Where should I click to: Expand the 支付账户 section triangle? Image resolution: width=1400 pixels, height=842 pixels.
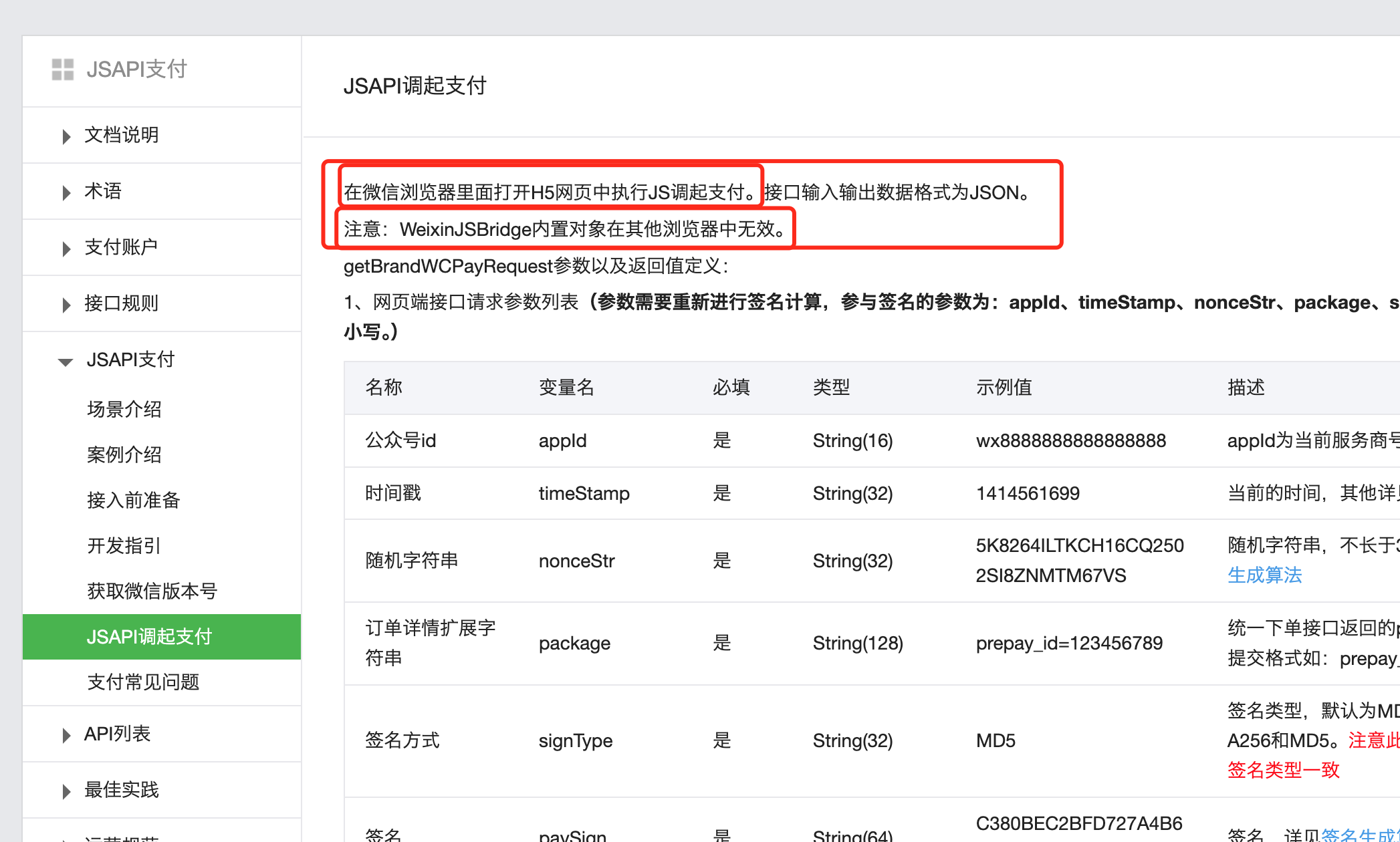click(66, 249)
